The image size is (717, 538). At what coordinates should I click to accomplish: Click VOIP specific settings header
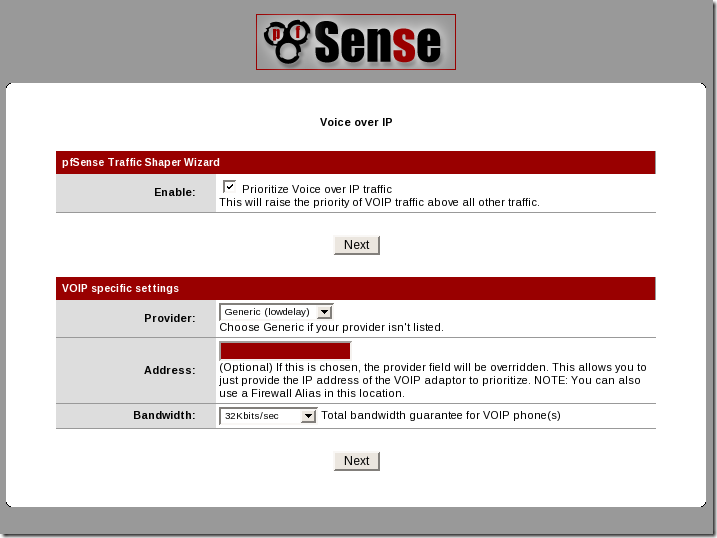click(x=356, y=288)
